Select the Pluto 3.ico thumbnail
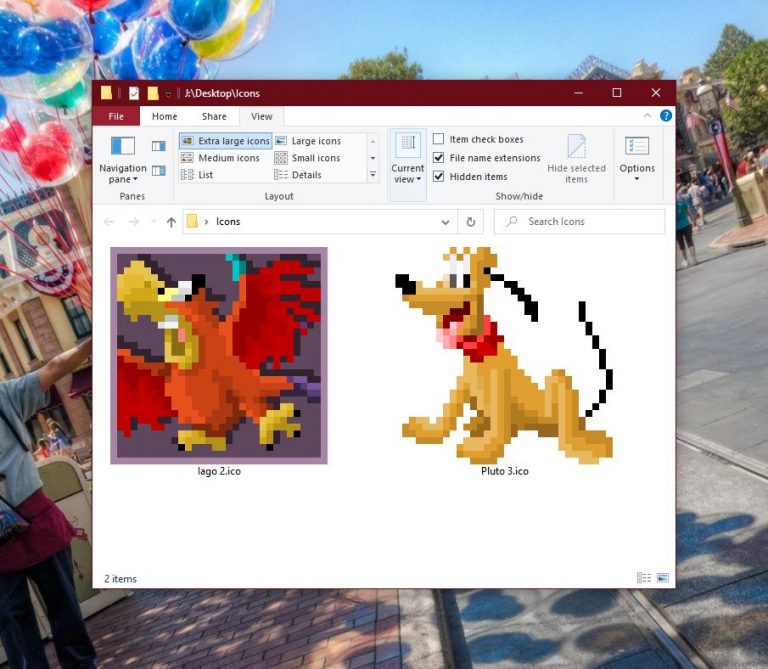 point(504,356)
